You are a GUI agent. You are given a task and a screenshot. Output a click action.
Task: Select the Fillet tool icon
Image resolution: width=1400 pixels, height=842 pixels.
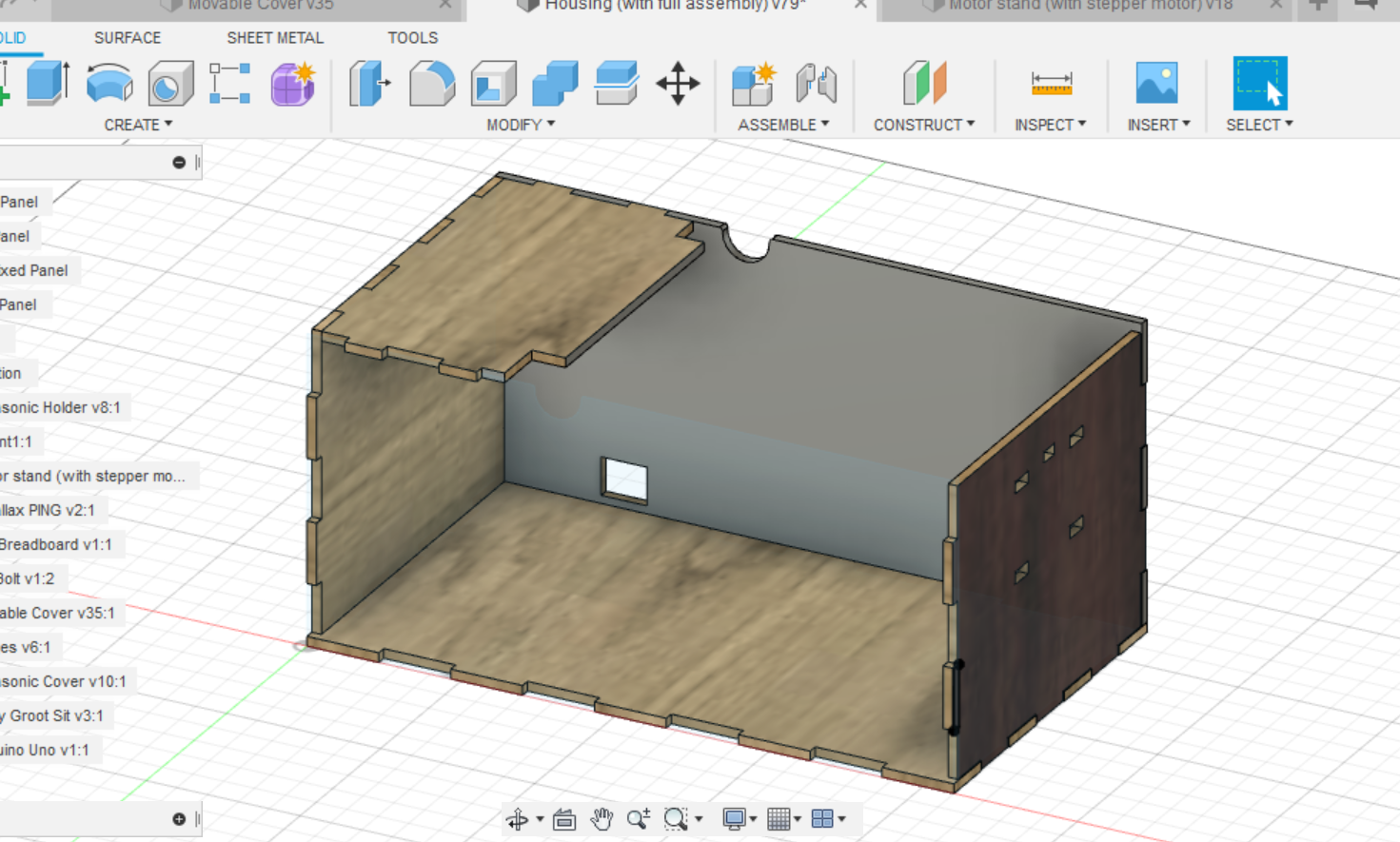coord(432,83)
